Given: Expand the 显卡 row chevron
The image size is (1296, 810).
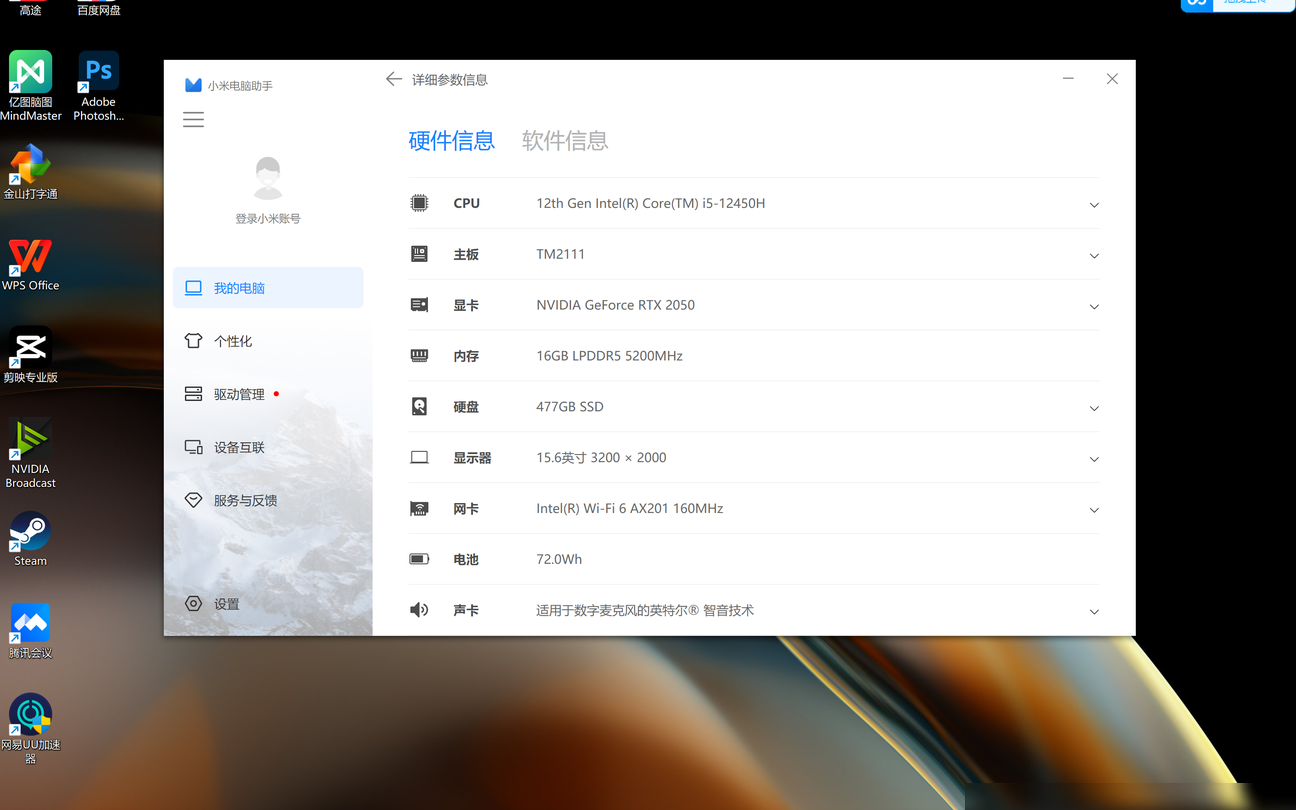Looking at the screenshot, I should click(x=1094, y=307).
